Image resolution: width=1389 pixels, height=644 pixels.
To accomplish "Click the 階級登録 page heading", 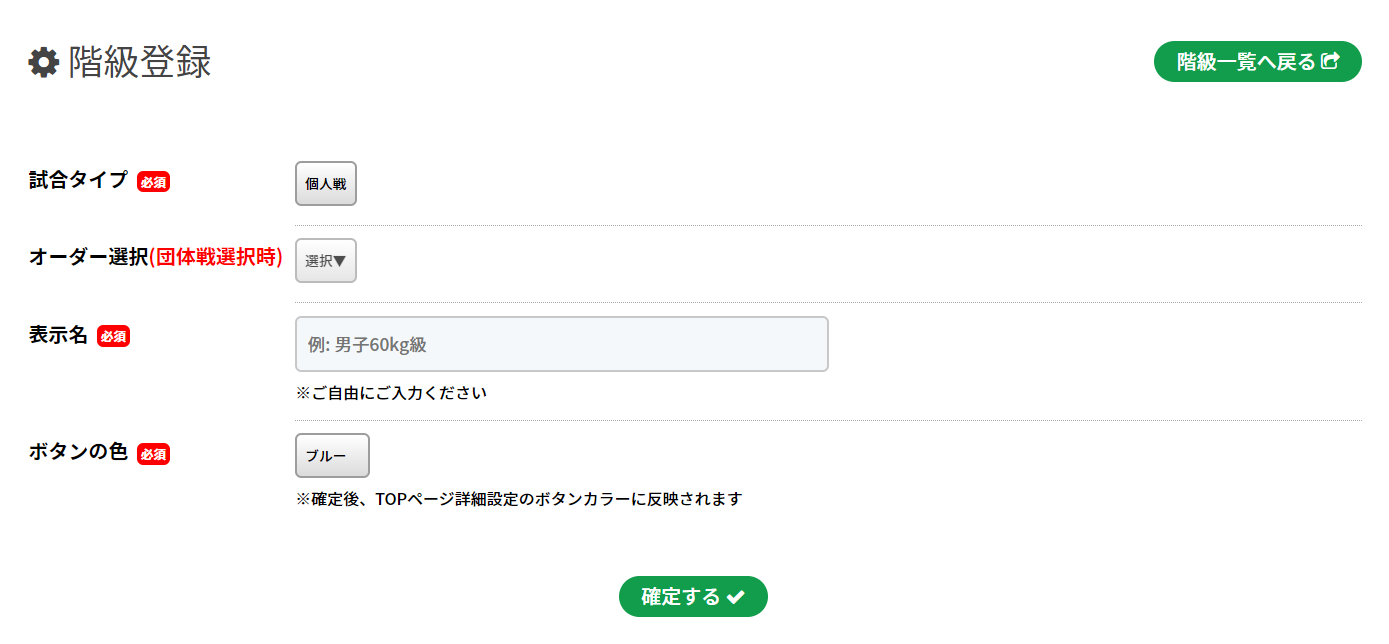I will click(x=139, y=63).
